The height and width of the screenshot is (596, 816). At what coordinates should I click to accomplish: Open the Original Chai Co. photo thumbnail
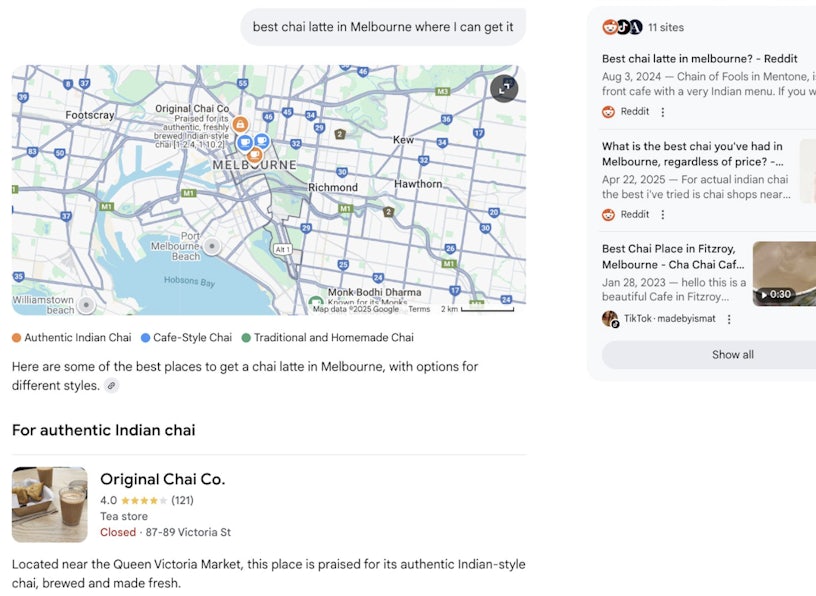tap(49, 504)
